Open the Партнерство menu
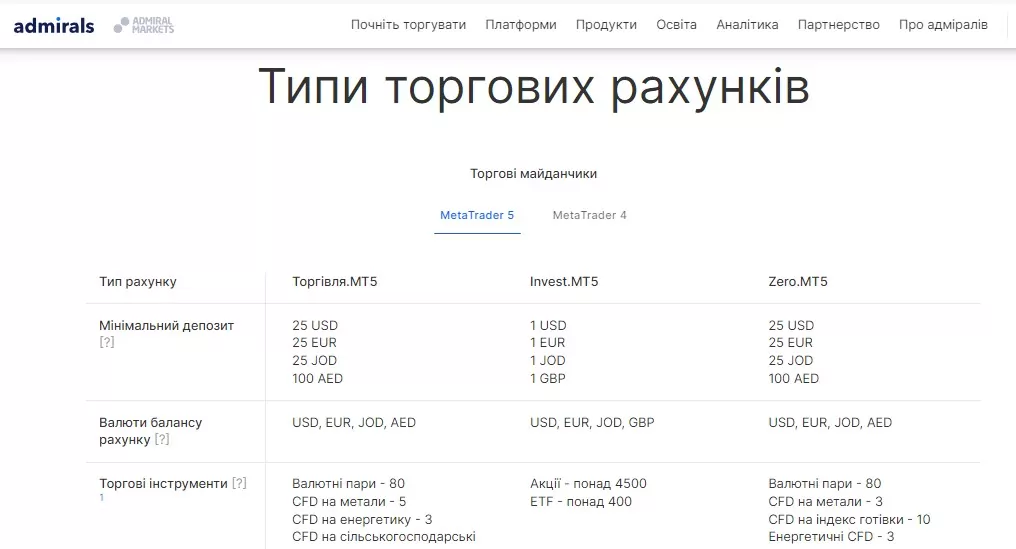Viewport: 1016px width, 549px height. (838, 25)
